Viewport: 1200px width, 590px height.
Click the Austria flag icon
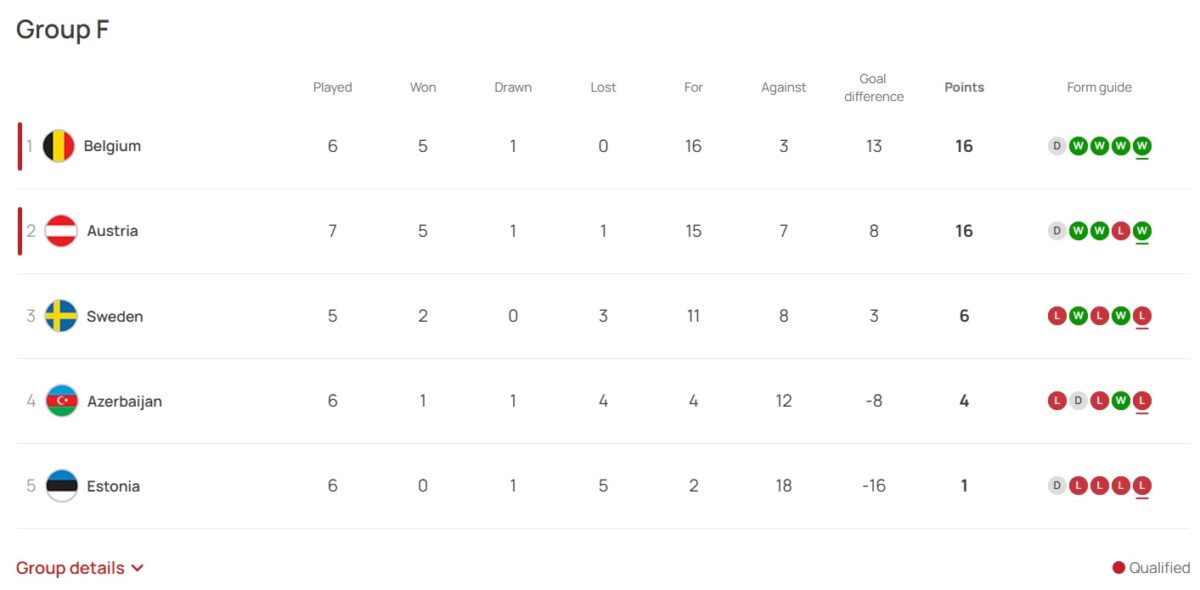(x=61, y=231)
